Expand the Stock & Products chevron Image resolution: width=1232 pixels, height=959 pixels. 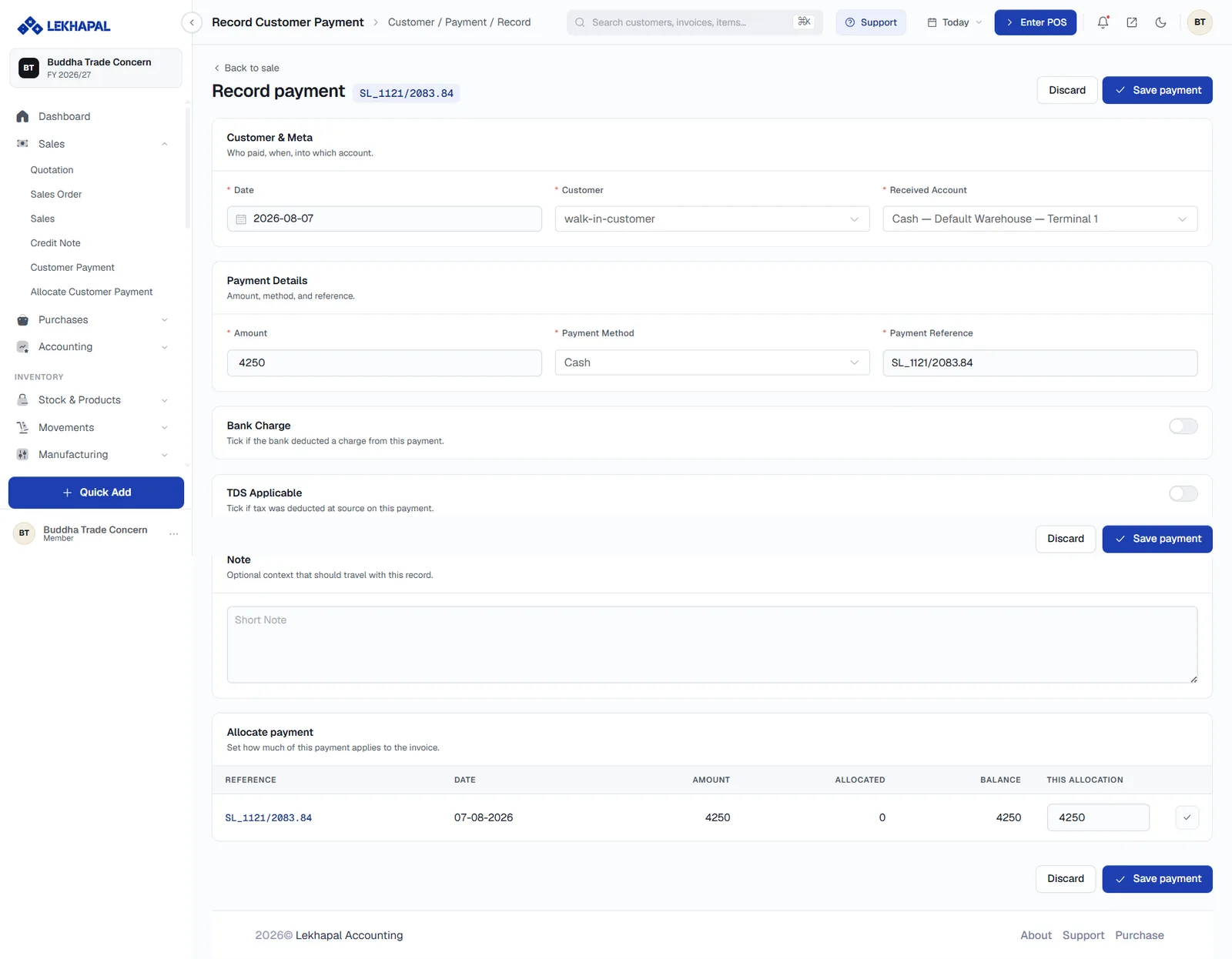coord(164,400)
